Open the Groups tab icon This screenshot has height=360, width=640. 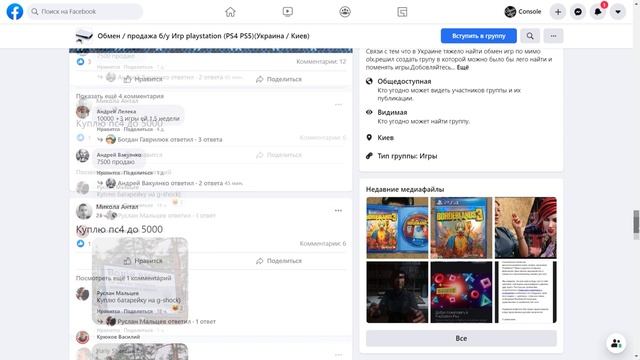coord(345,12)
